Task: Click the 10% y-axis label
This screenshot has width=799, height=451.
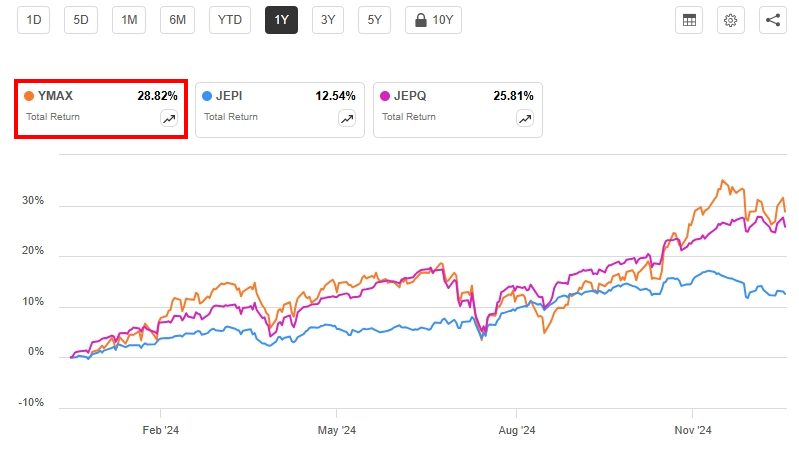Action: (x=33, y=301)
